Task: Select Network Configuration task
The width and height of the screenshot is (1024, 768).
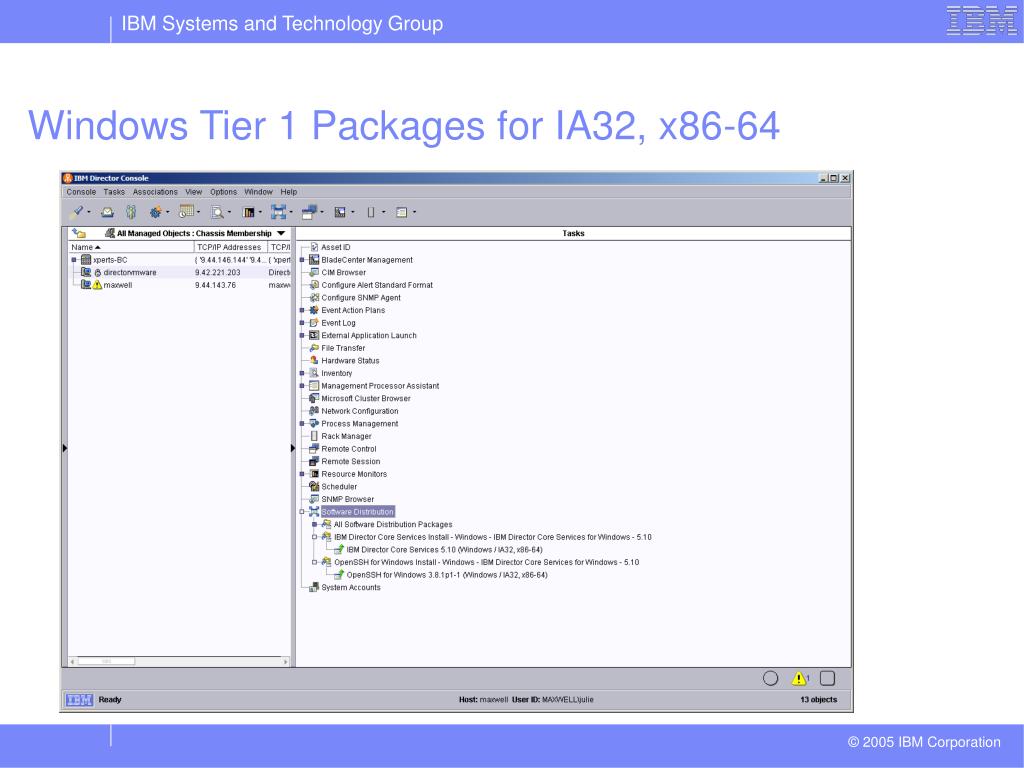Action: [x=359, y=411]
